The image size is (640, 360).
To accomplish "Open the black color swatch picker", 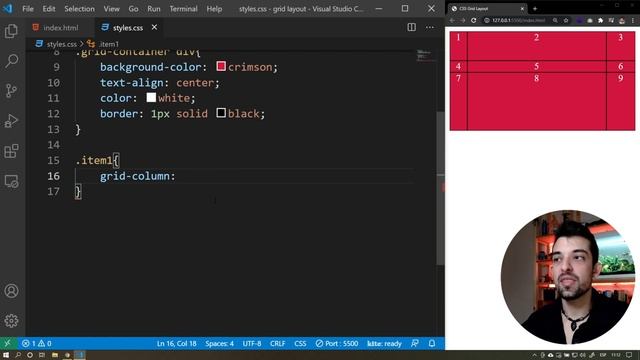I will pos(221,113).
